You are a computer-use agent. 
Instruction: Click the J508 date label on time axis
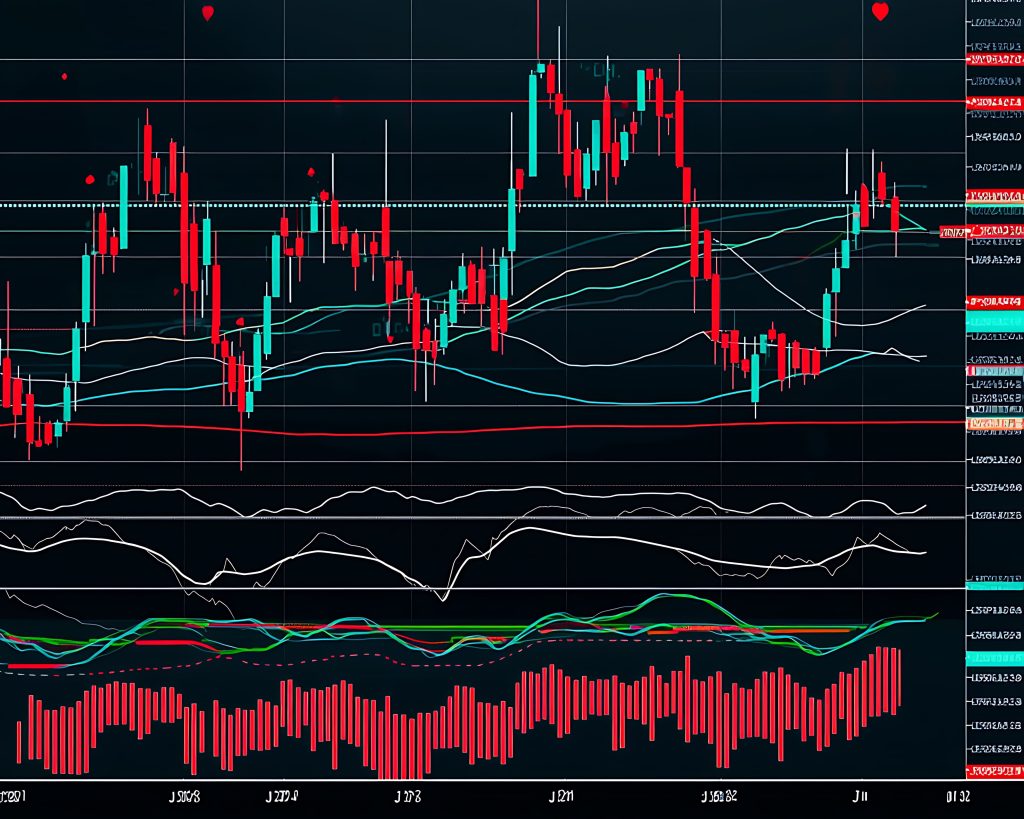183,797
